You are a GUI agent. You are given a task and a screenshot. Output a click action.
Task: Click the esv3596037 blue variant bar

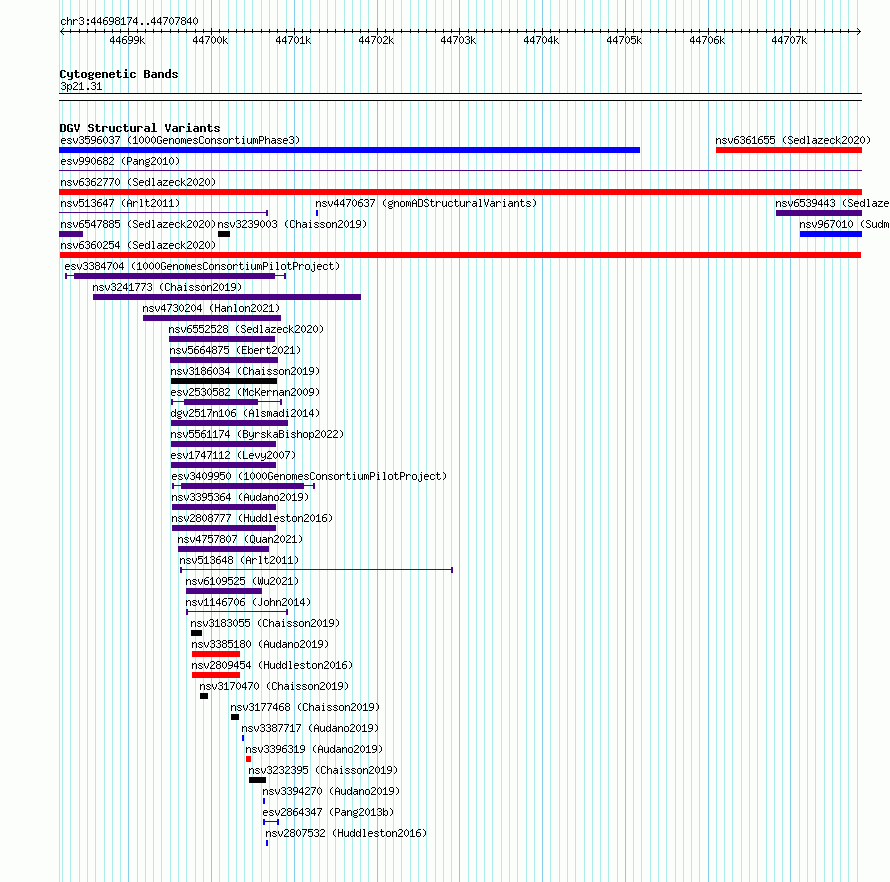[x=350, y=150]
